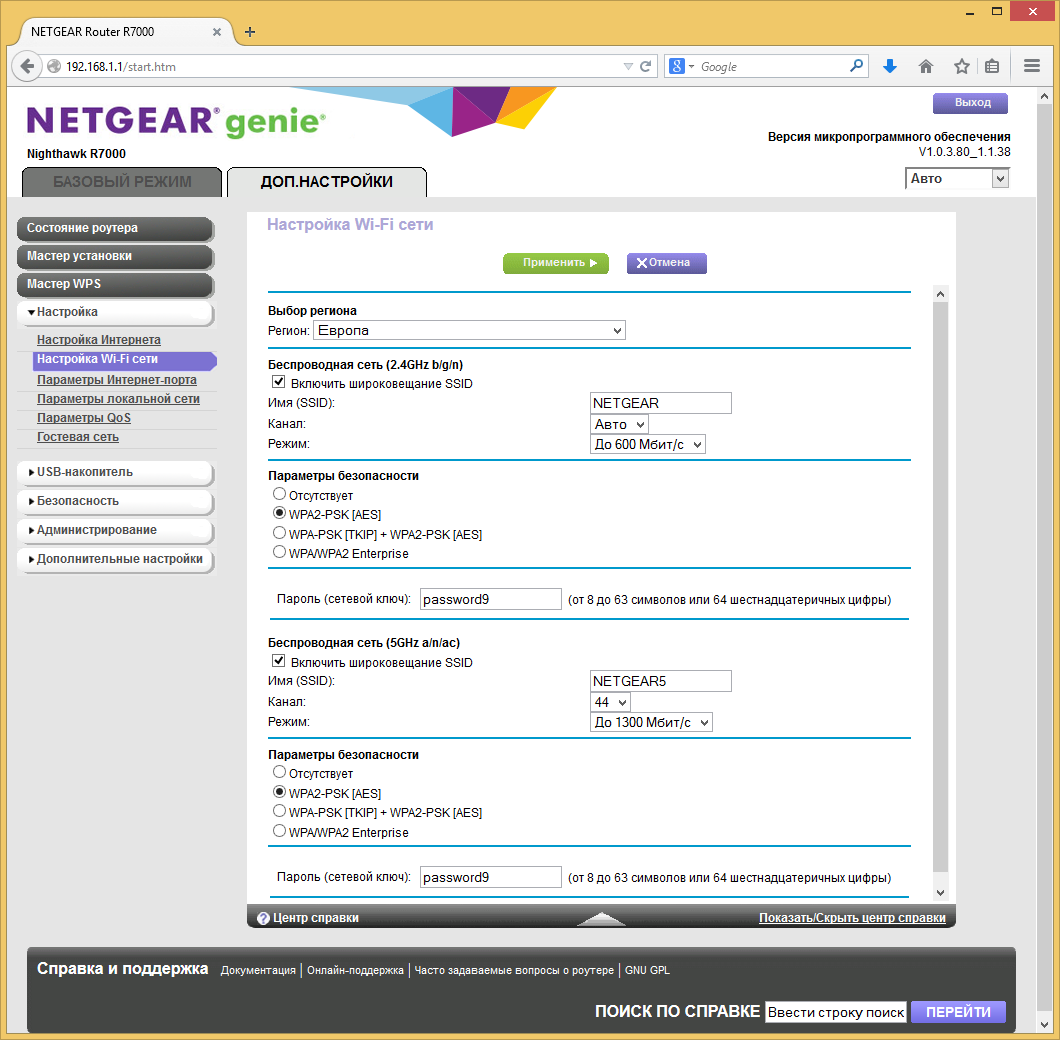This screenshot has width=1060, height=1040.
Task: Expand Дополнительные настройки sidebar section
Action: pyautogui.click(x=116, y=559)
